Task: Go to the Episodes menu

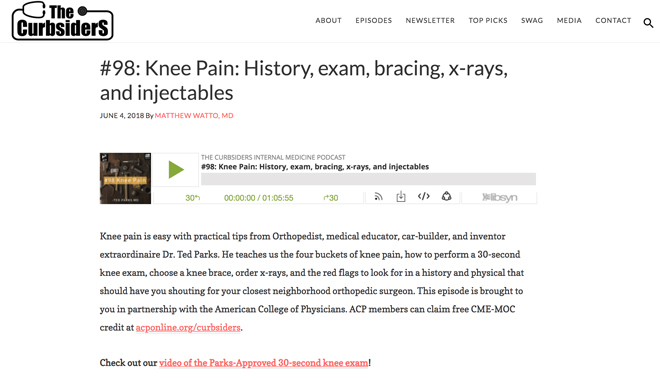Action: tap(373, 20)
